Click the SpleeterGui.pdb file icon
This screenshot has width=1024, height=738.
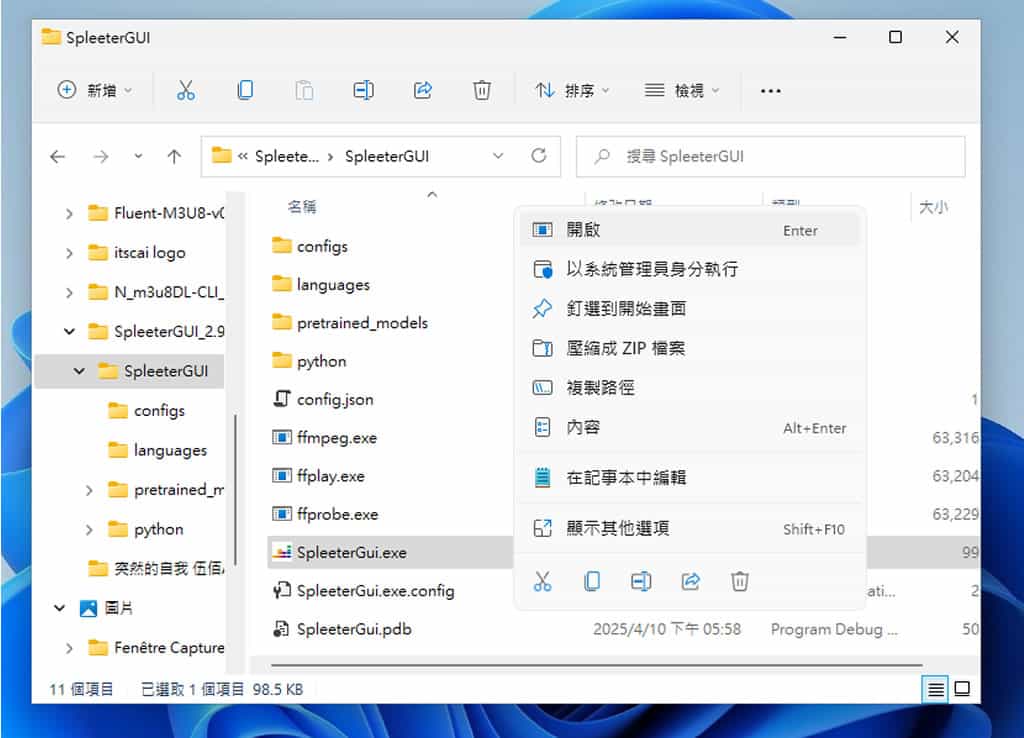[281, 629]
